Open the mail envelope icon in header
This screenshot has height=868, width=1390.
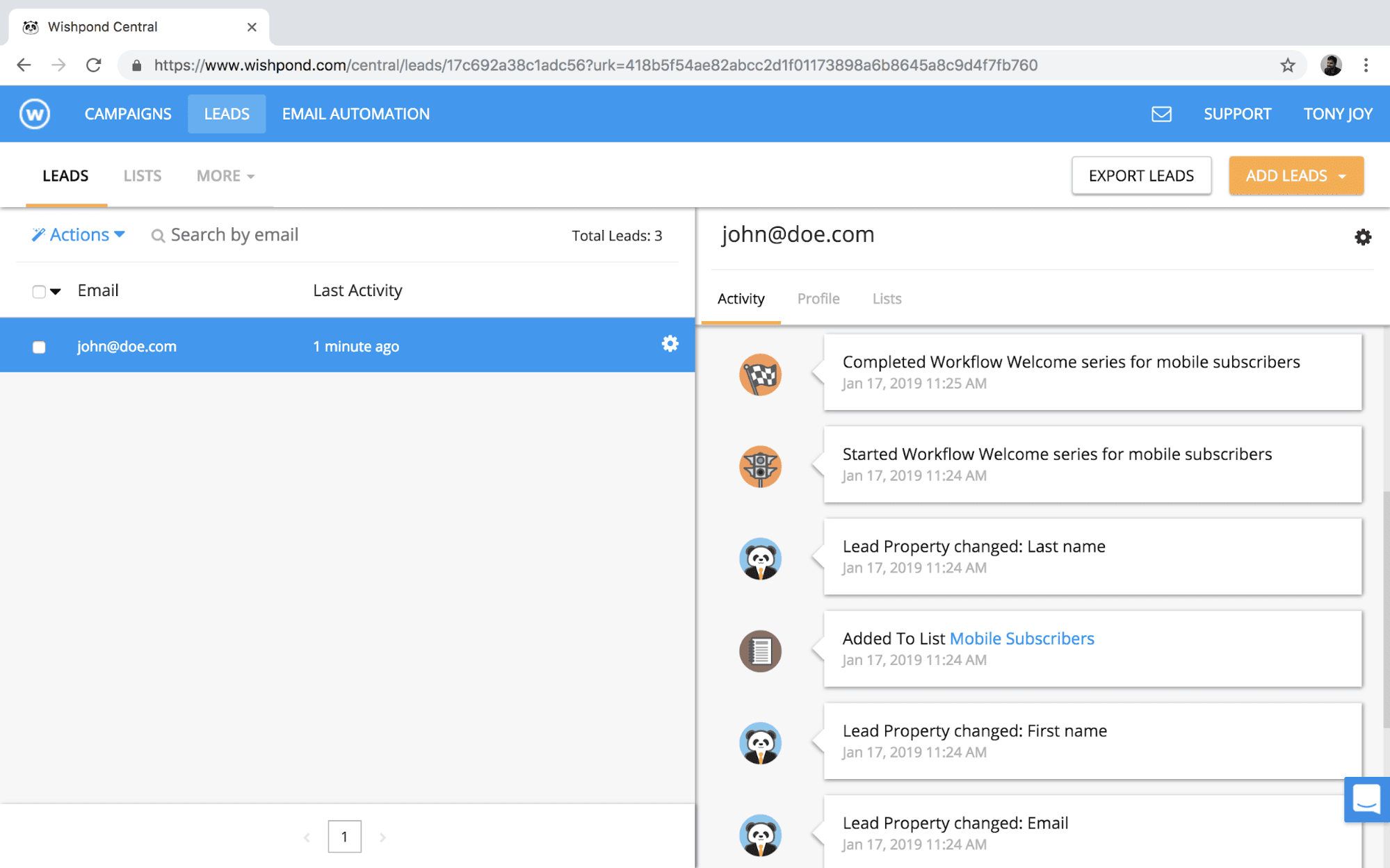pos(1161,114)
